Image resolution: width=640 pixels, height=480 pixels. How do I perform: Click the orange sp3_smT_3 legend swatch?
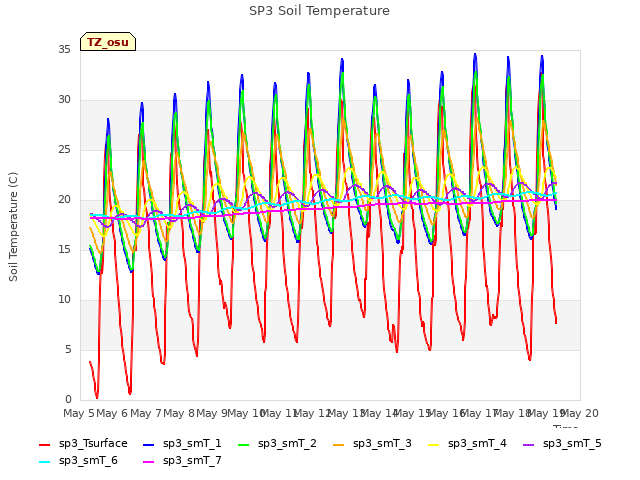339,444
